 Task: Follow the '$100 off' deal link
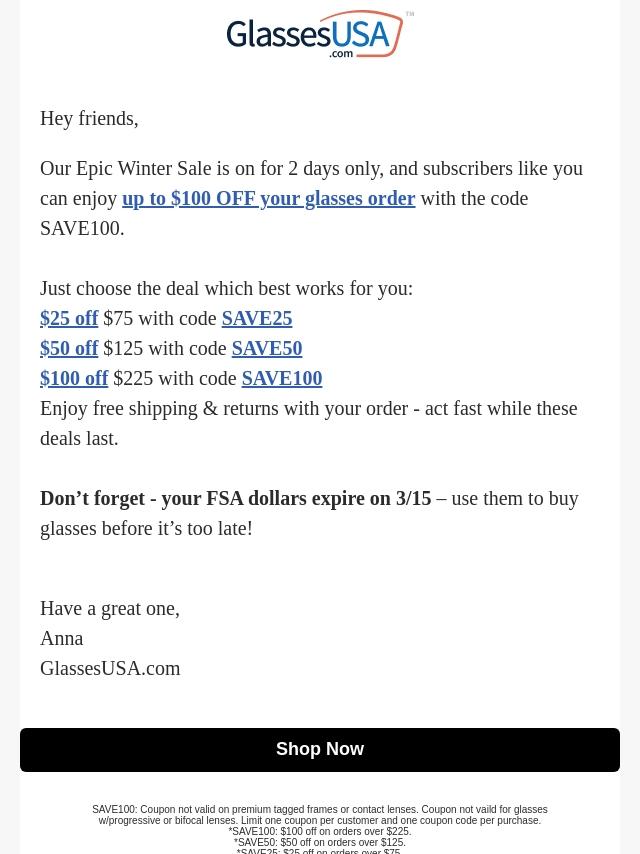pyautogui.click(x=74, y=379)
